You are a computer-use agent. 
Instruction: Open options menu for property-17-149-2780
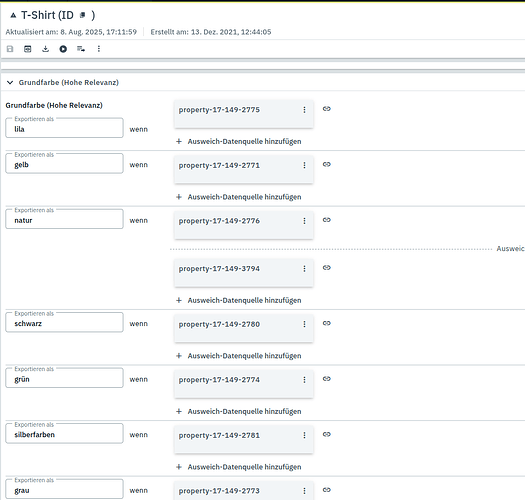[304, 324]
